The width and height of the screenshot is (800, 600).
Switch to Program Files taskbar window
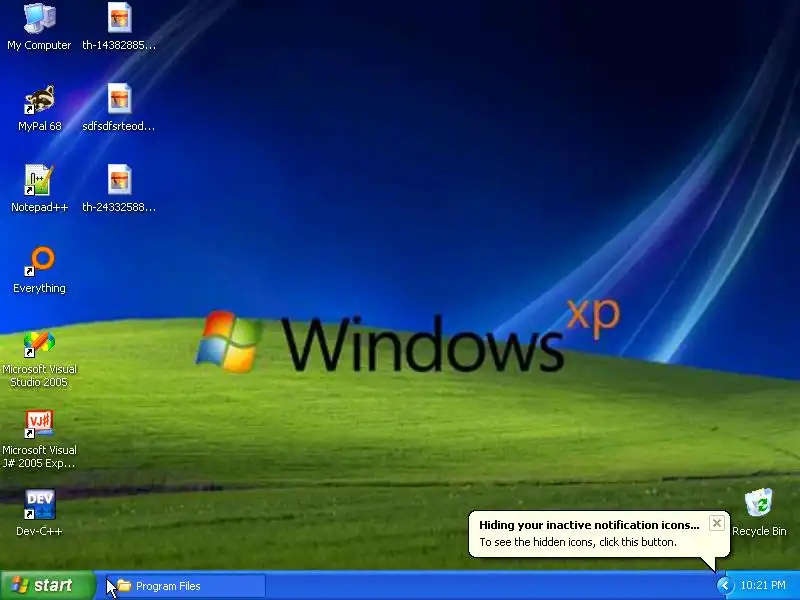186,586
